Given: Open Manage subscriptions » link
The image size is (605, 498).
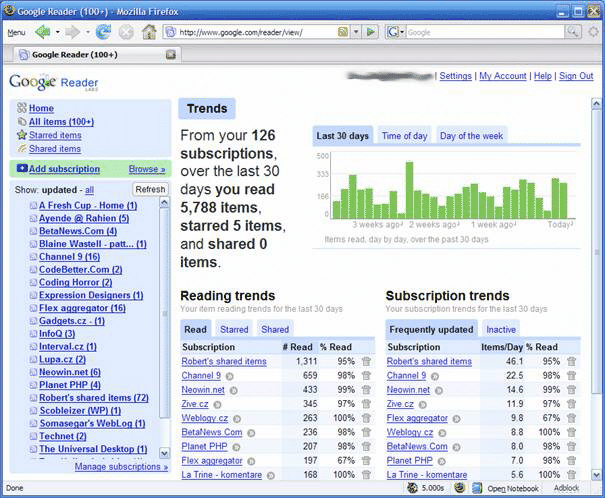Looking at the screenshot, I should tap(121, 467).
